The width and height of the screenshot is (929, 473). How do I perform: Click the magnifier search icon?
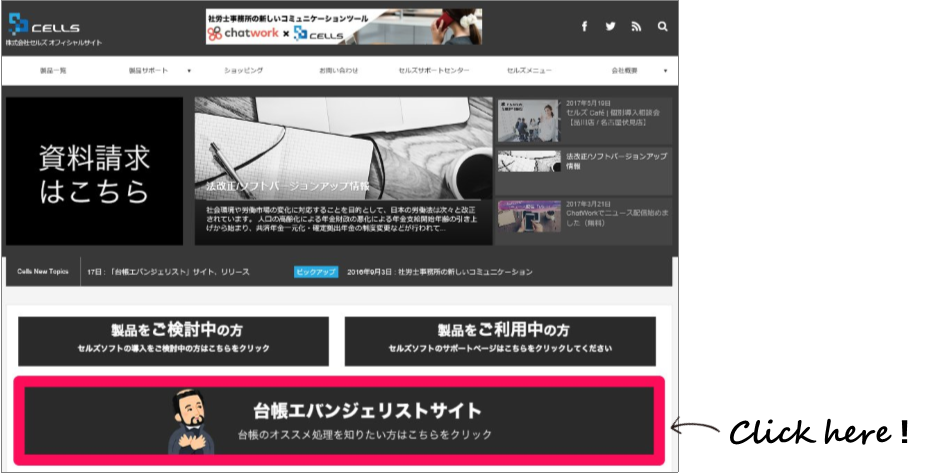click(x=662, y=26)
